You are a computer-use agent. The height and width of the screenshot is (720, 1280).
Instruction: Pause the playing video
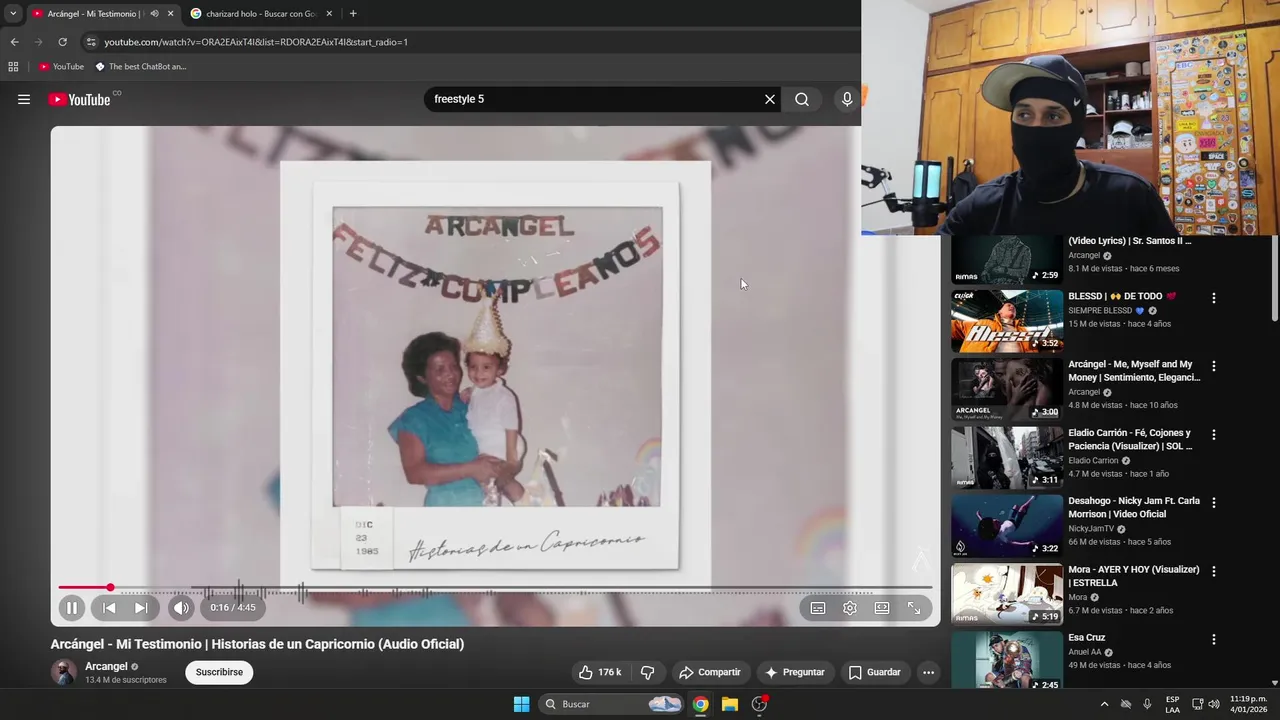tap(72, 607)
